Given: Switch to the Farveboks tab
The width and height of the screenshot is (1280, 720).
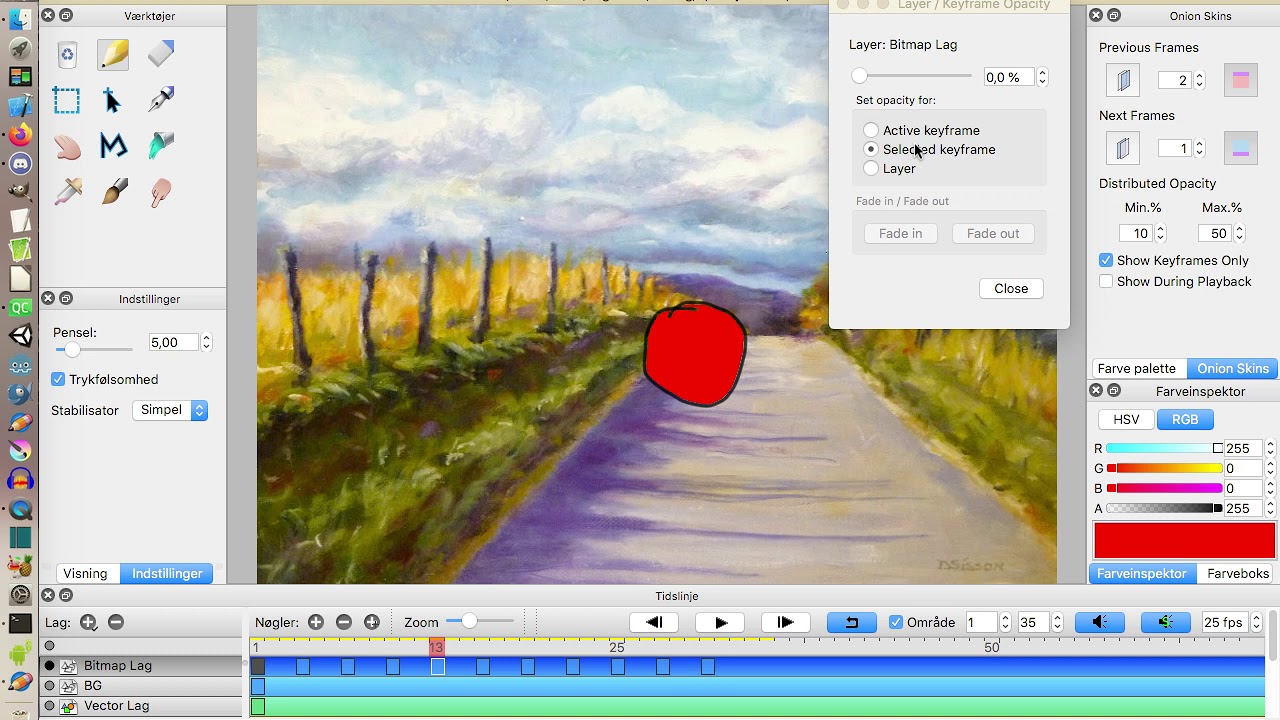Looking at the screenshot, I should pos(1238,573).
